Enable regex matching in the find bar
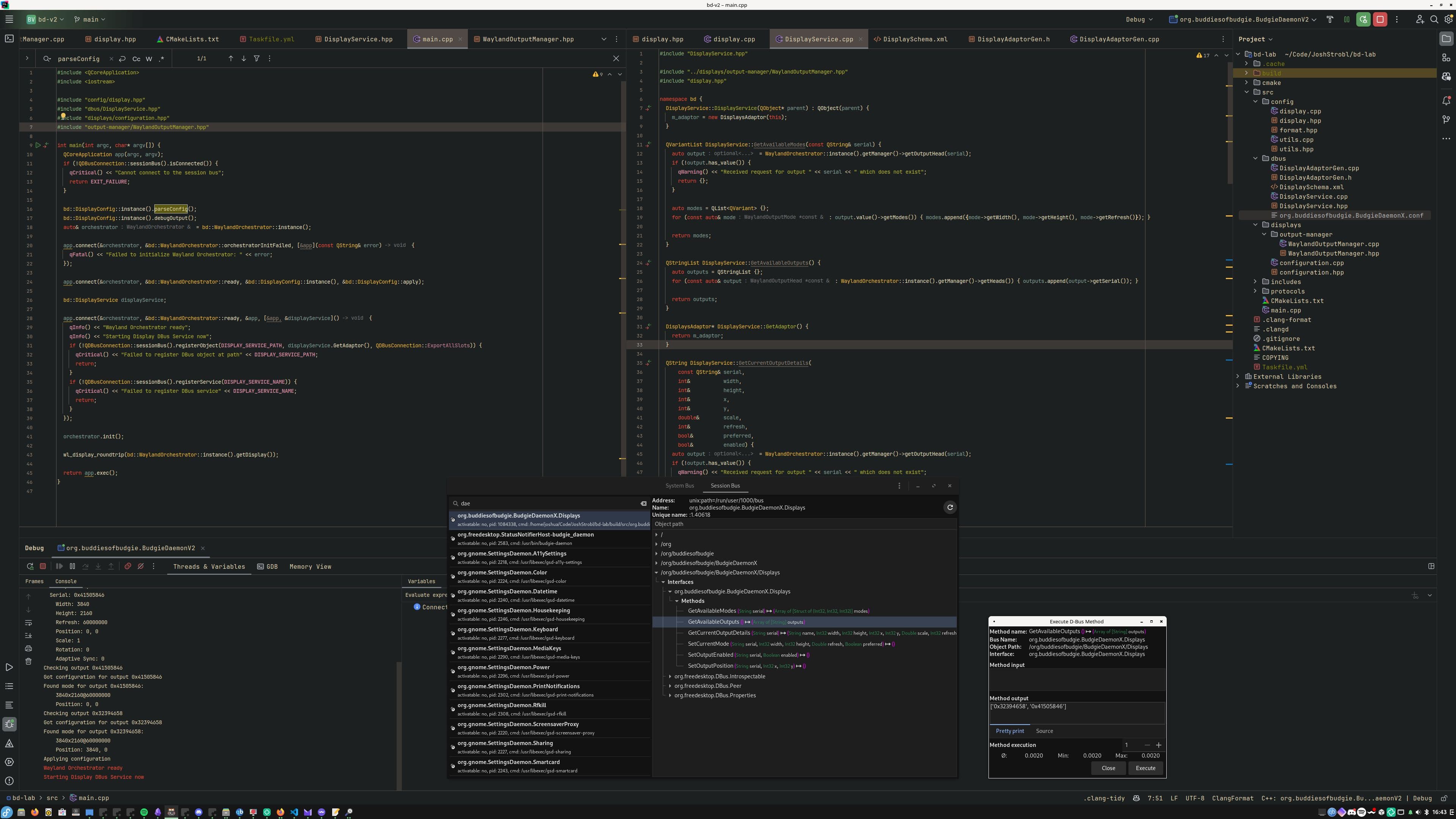1456x819 pixels. tap(161, 58)
